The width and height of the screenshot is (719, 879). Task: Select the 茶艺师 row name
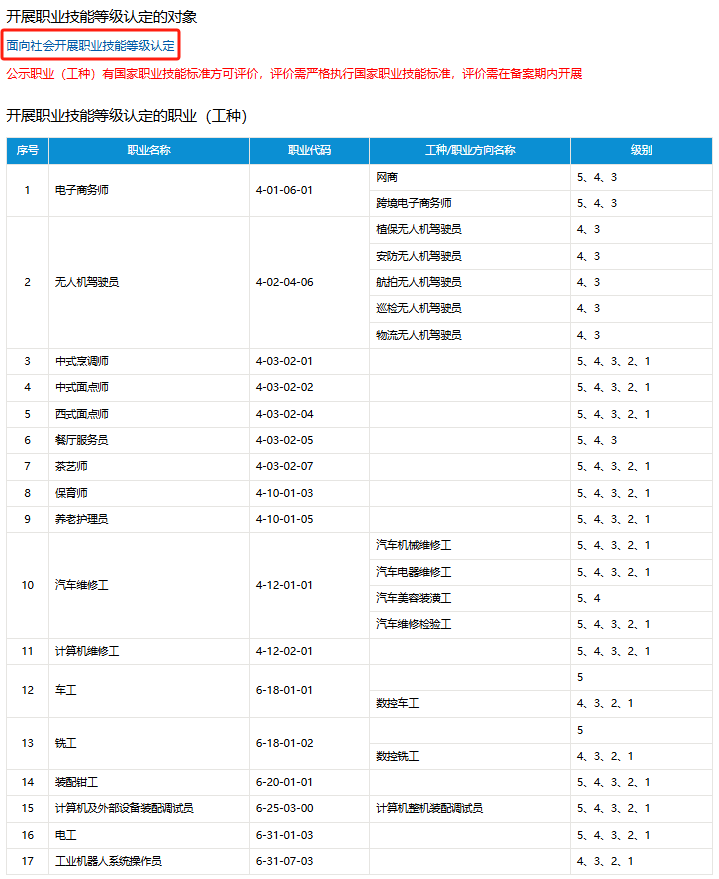pyautogui.click(x=71, y=467)
